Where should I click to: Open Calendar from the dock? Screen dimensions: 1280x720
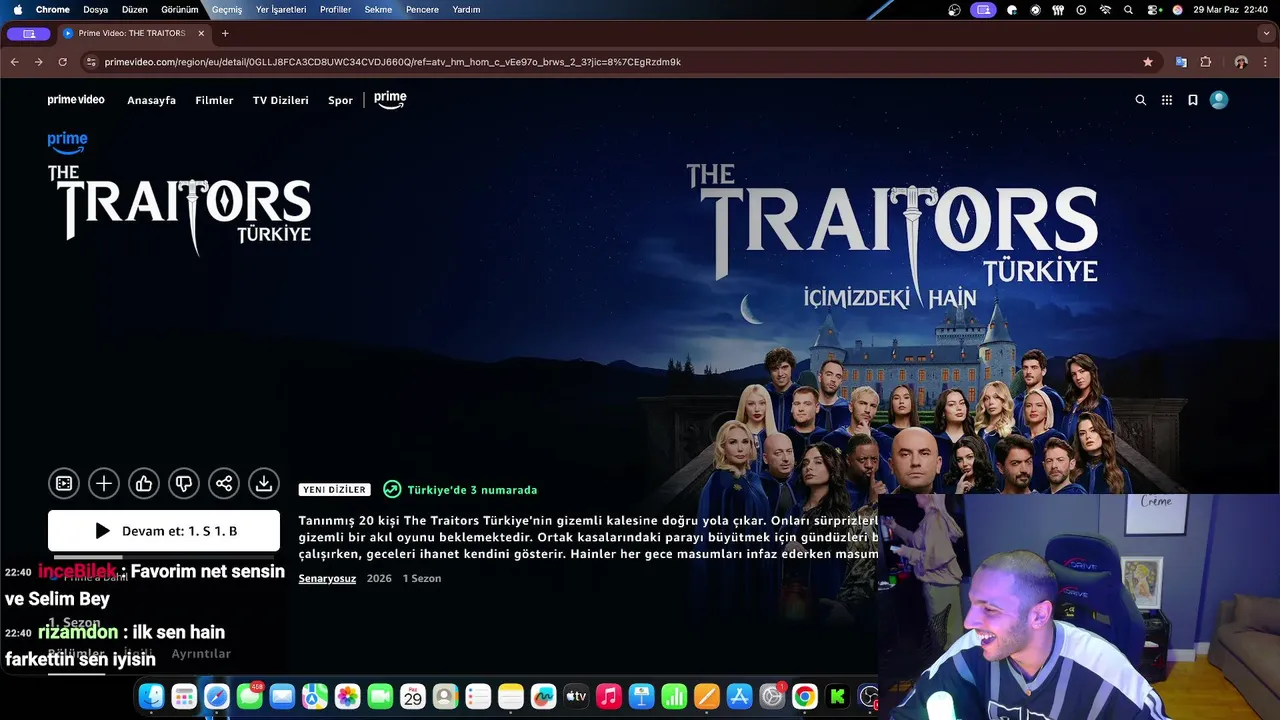pos(413,696)
